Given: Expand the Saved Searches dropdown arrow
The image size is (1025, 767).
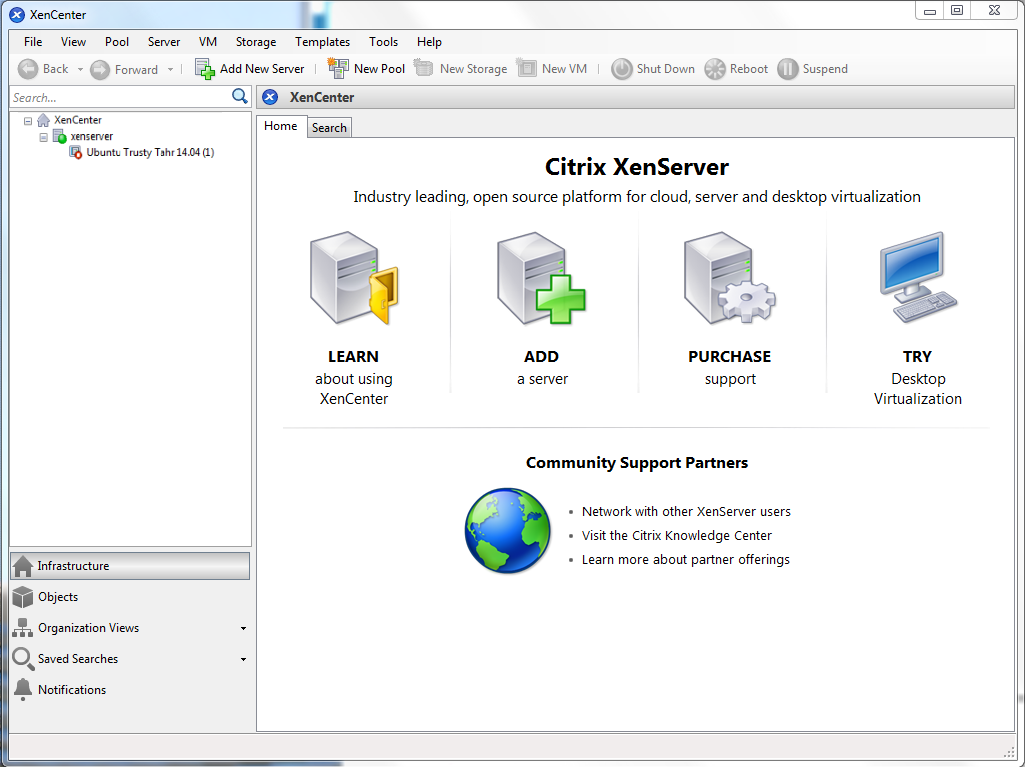Looking at the screenshot, I should click(243, 660).
